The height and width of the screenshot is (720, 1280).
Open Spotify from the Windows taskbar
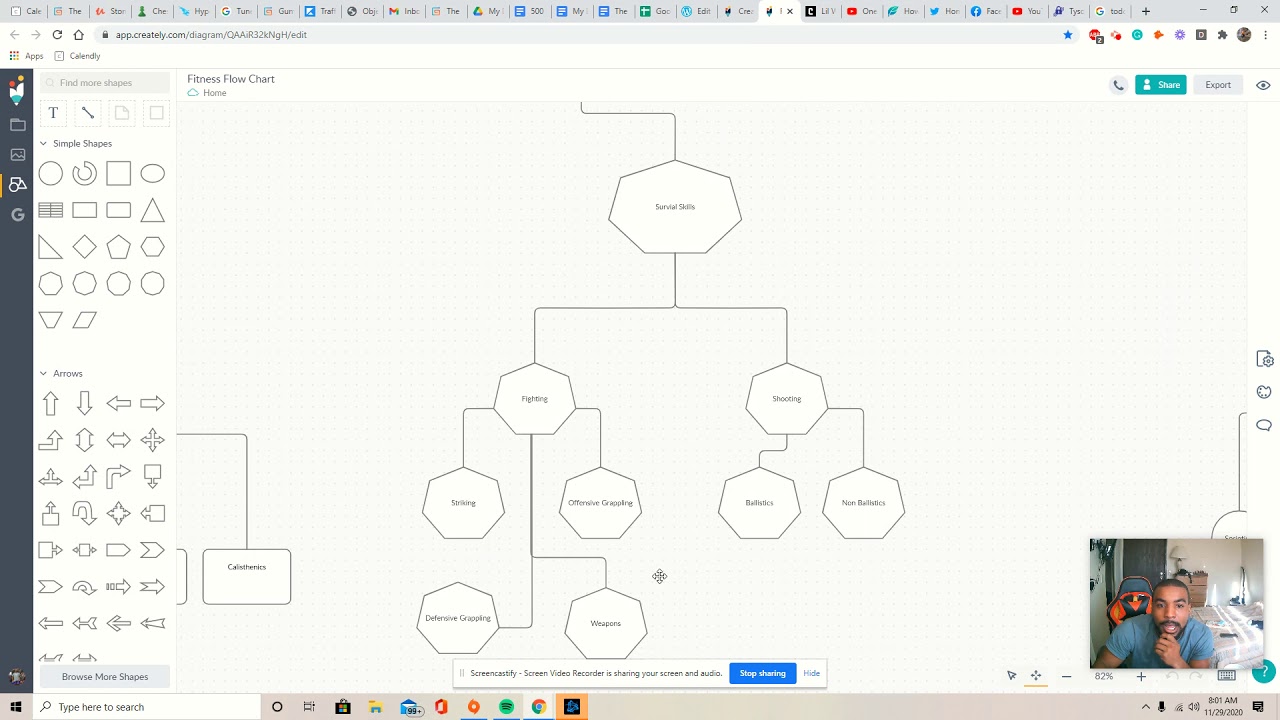[506, 707]
